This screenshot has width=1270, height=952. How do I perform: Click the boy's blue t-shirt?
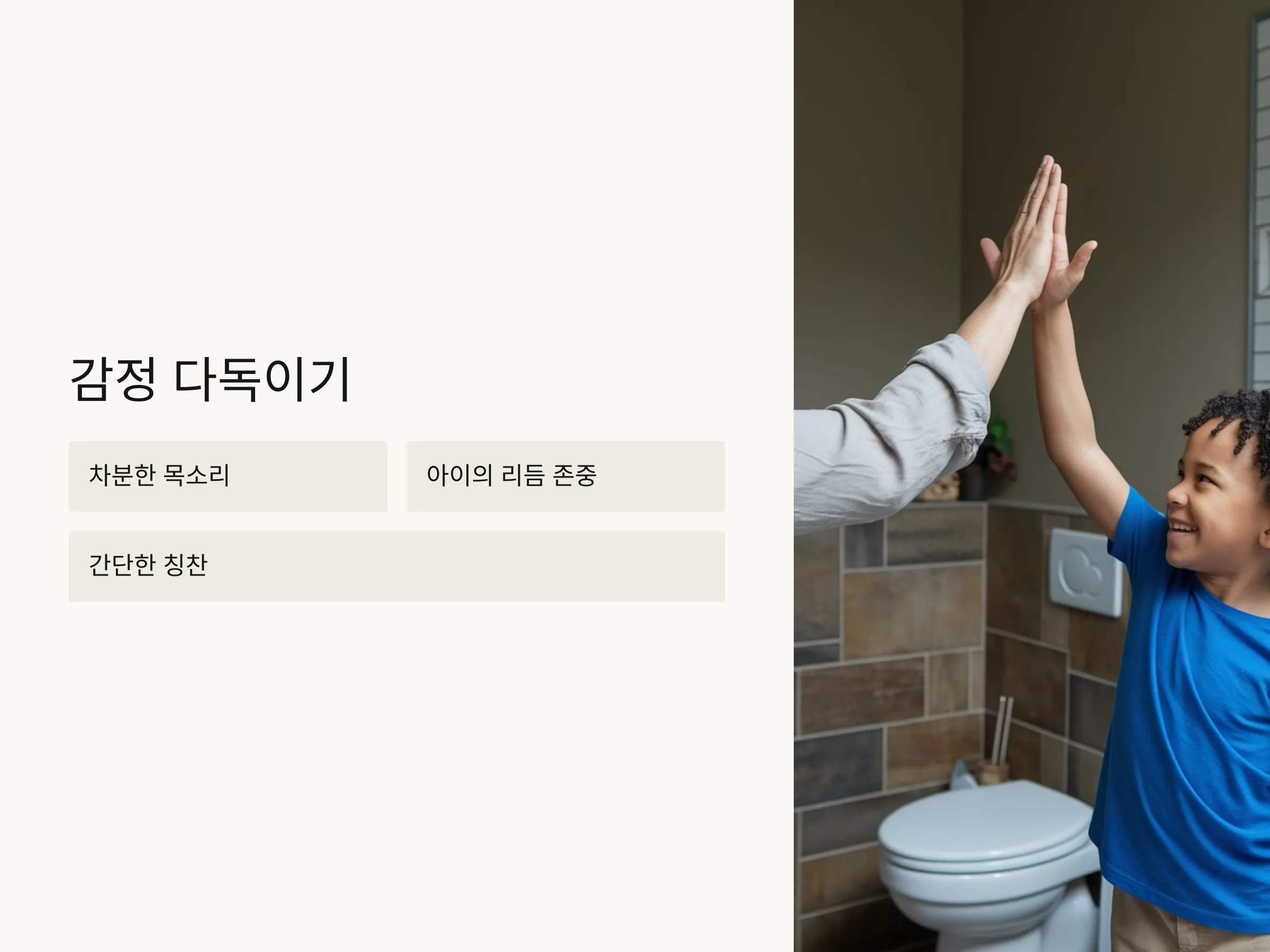[1189, 706]
